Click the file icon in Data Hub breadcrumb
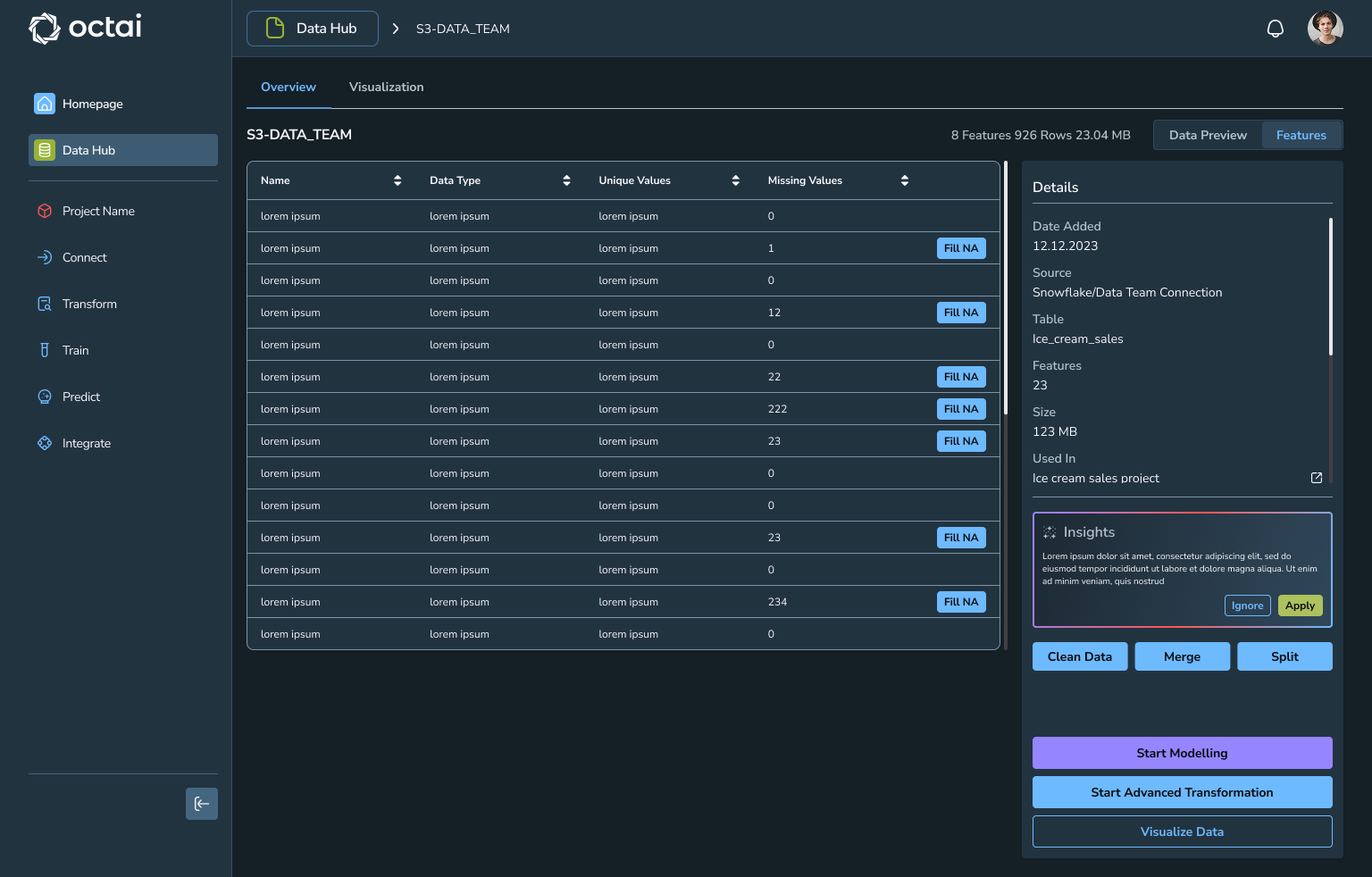Viewport: 1372px width, 877px height. (x=275, y=29)
